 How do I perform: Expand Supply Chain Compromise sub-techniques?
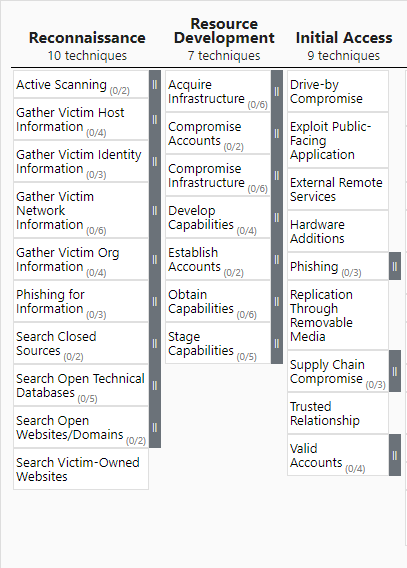click(395, 371)
